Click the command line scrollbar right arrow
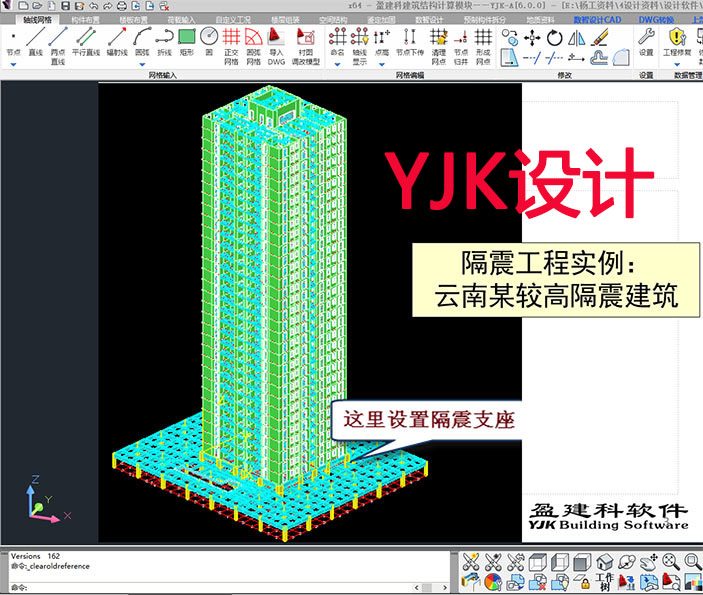Image resolution: width=703 pixels, height=595 pixels. coord(445,587)
